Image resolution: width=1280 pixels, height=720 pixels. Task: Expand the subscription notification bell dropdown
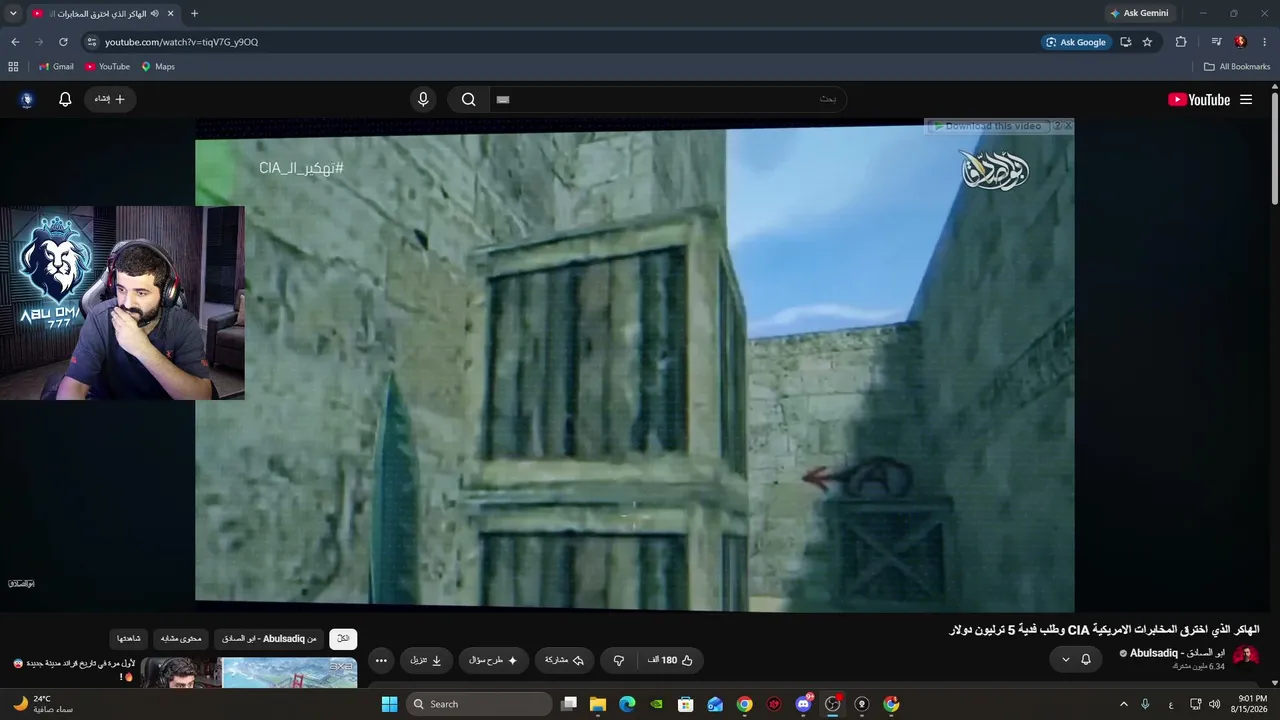pos(1076,659)
